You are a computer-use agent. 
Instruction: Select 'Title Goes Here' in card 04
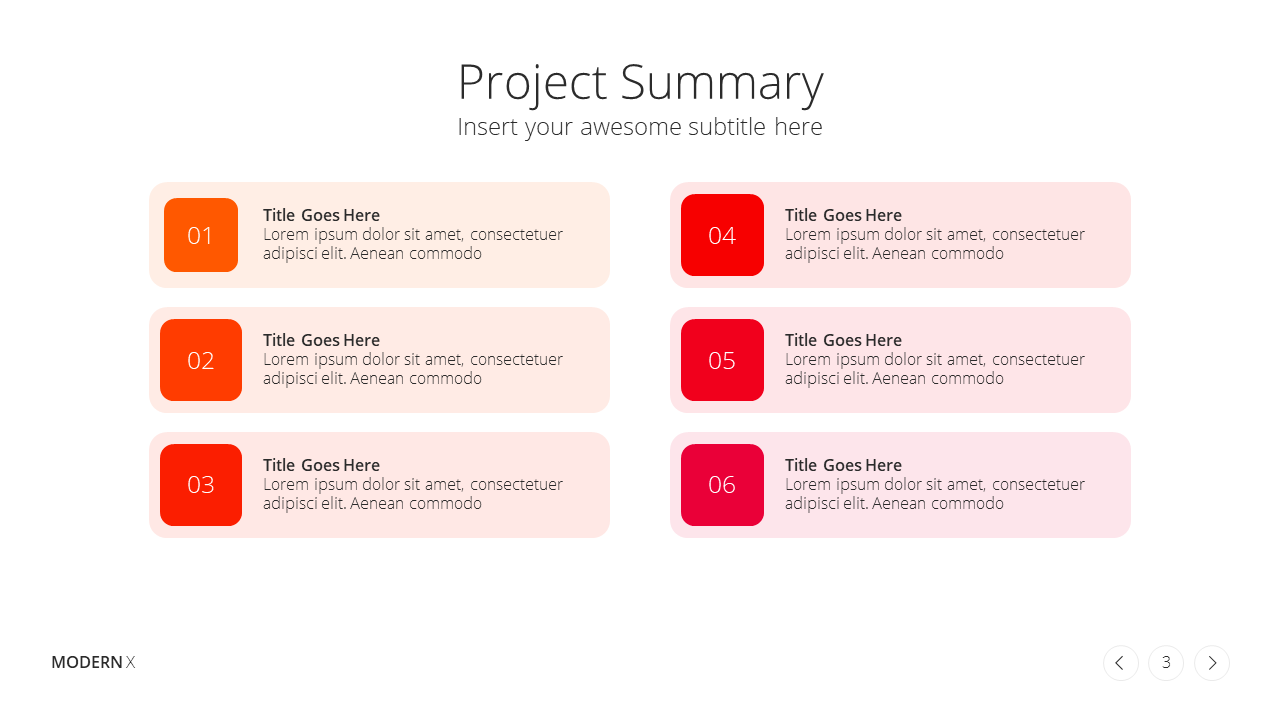(843, 215)
